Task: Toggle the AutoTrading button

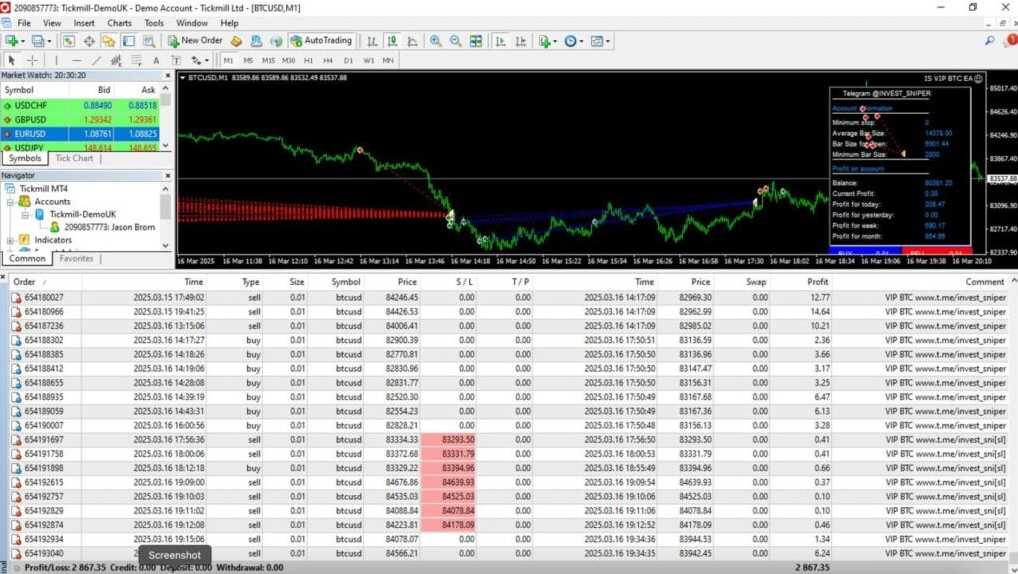Action: 321,41
